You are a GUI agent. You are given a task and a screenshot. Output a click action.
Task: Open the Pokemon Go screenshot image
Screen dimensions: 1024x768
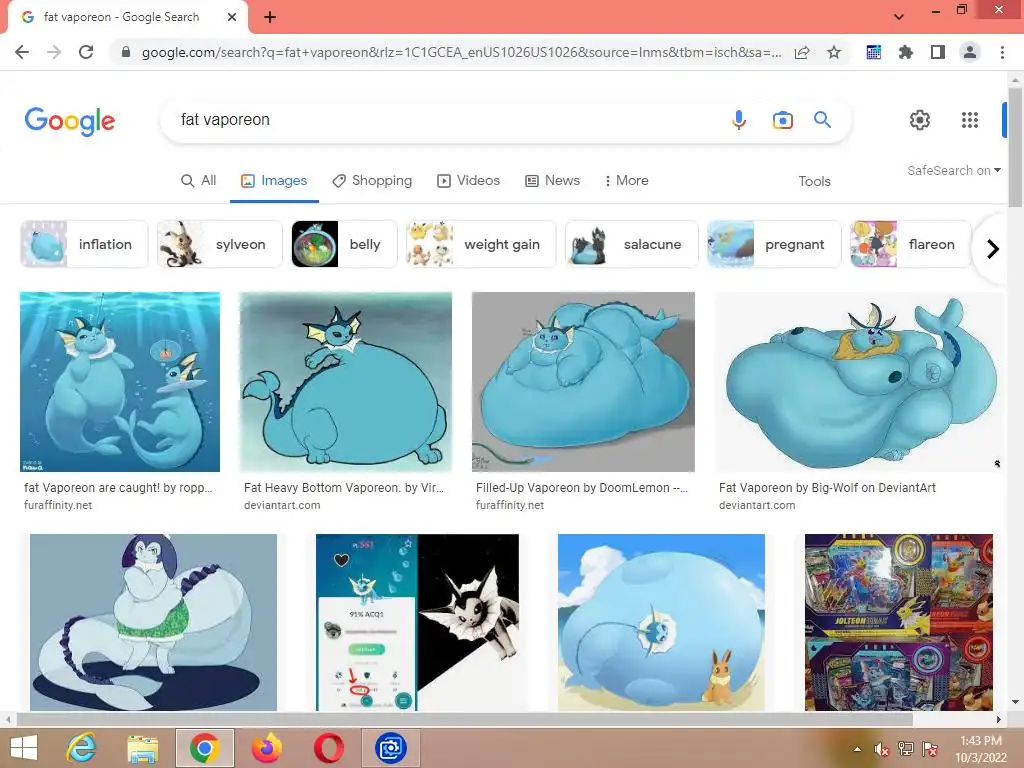point(417,622)
